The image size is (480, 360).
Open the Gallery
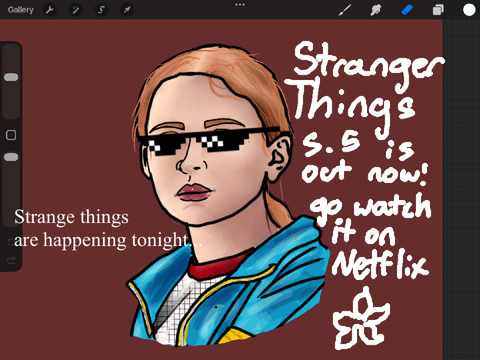pos(21,10)
